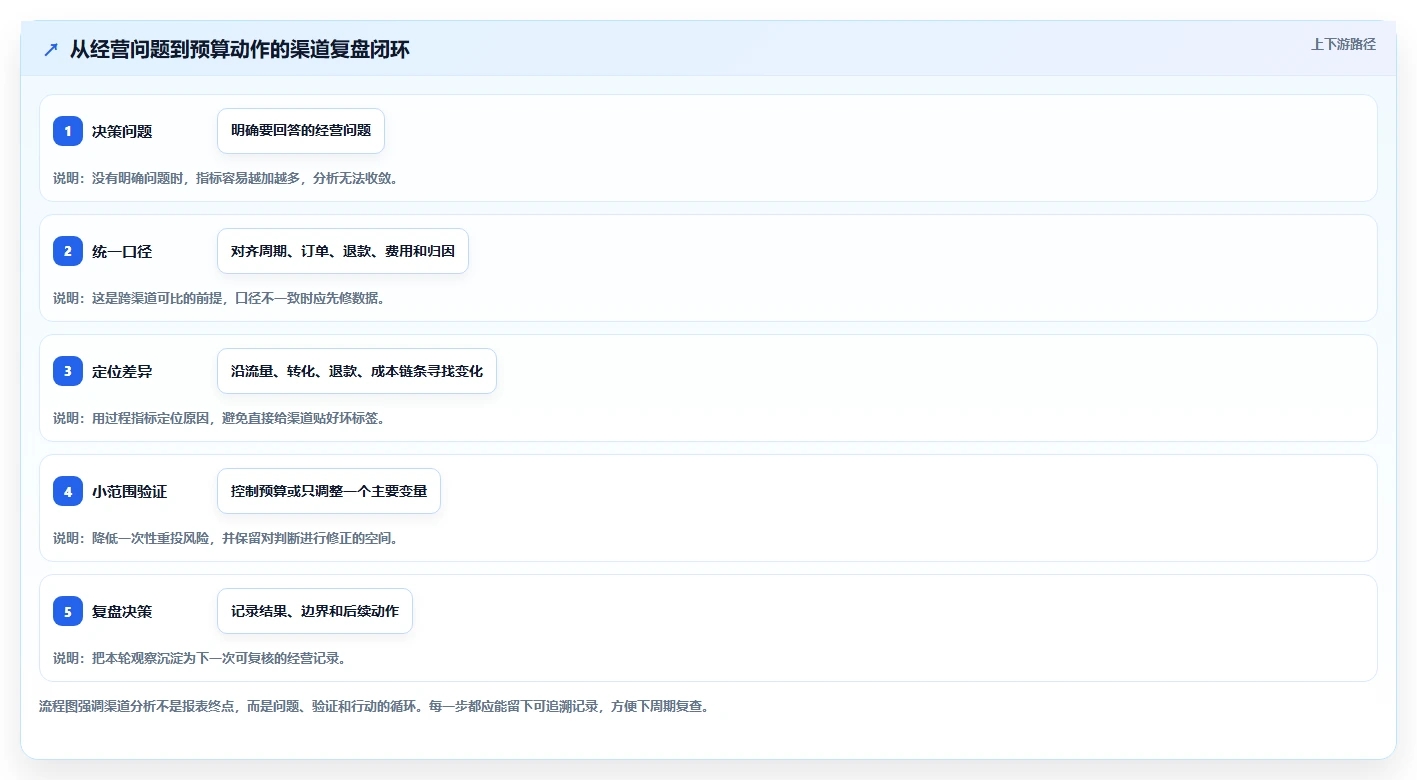Select the 小范围验证 step label

click(x=130, y=491)
